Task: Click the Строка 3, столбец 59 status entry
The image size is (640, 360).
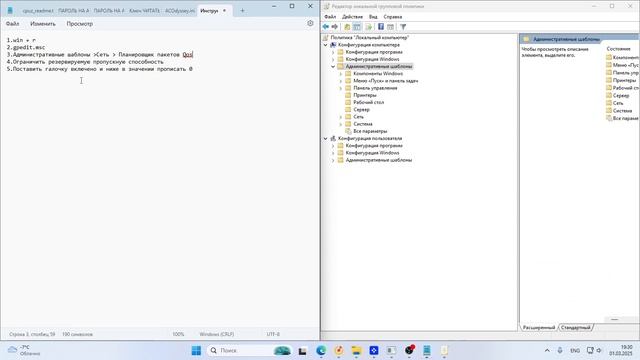Action: tap(32, 334)
